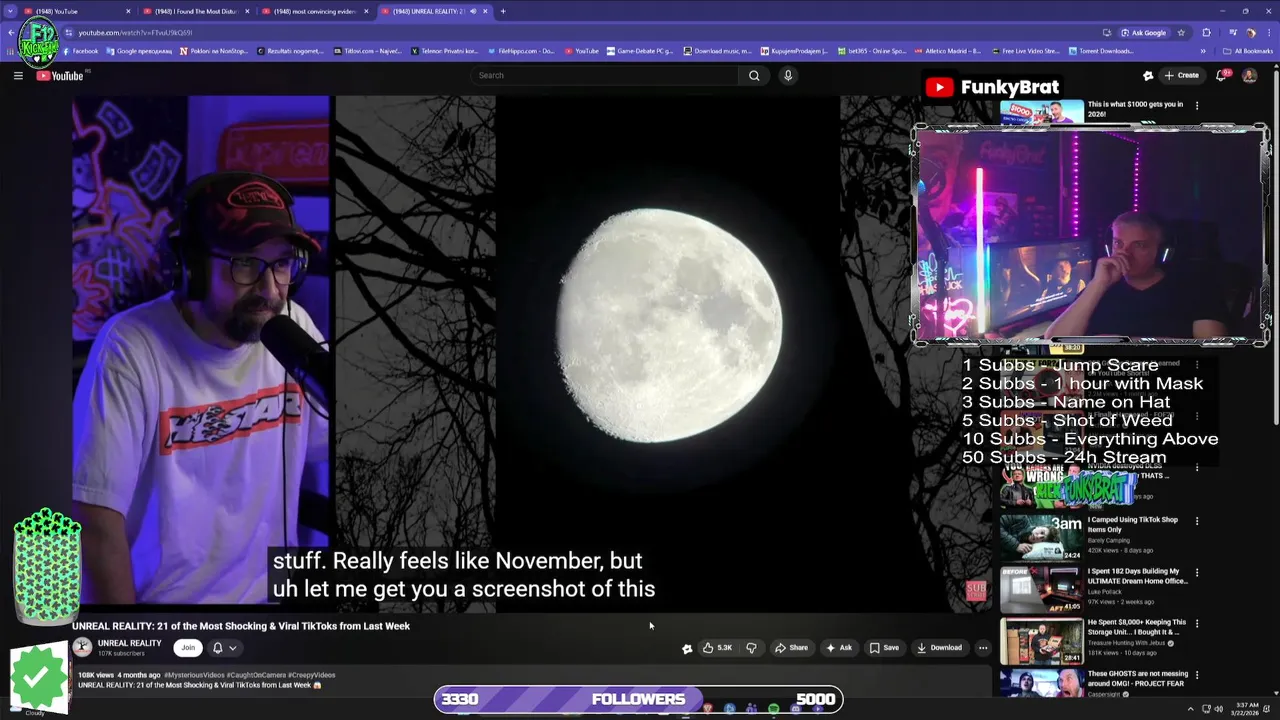
Task: Mute the playing UNREAL REALITY tab
Action: 473,11
